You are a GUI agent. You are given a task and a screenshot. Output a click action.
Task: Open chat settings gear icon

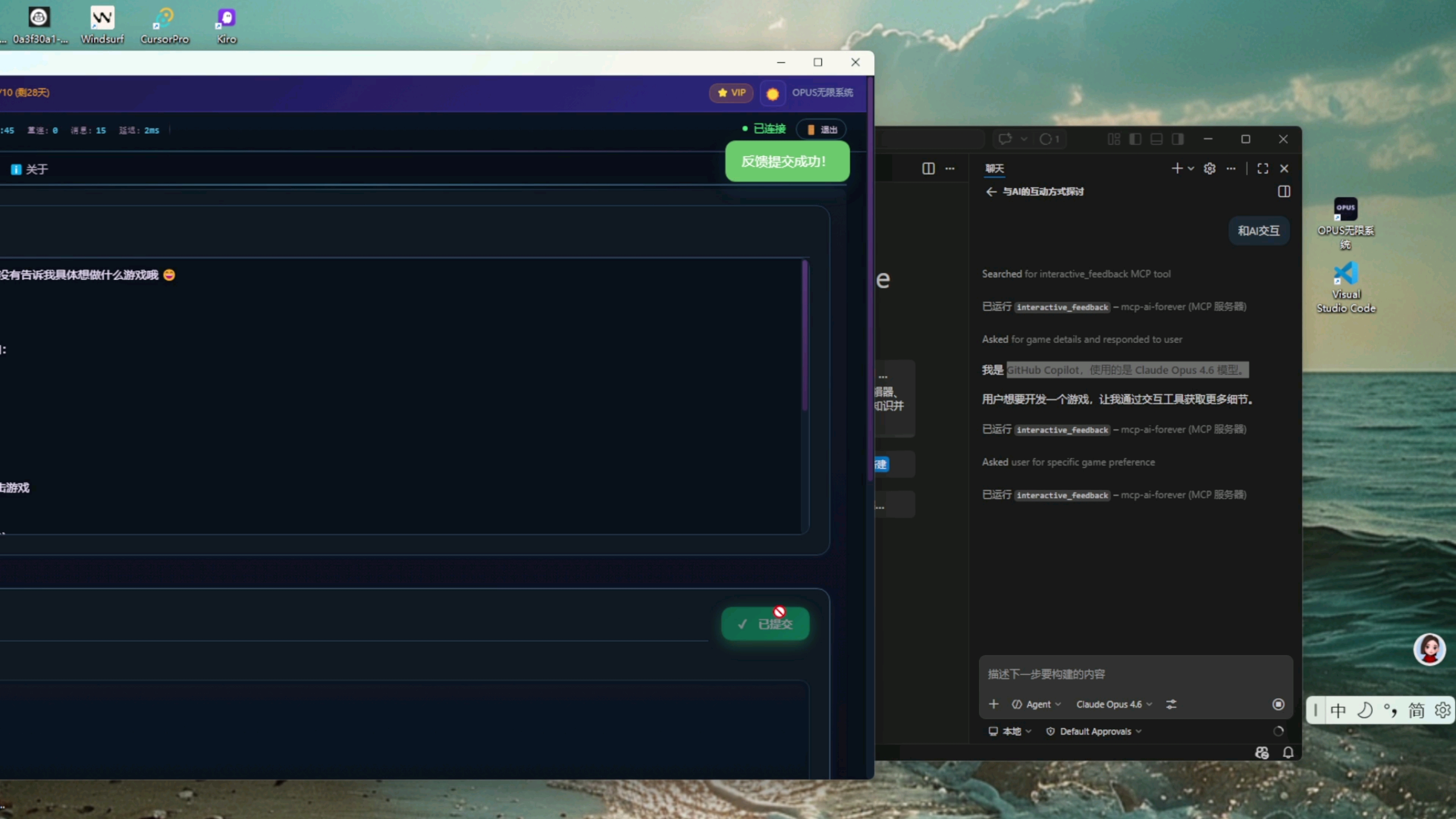click(x=1209, y=168)
